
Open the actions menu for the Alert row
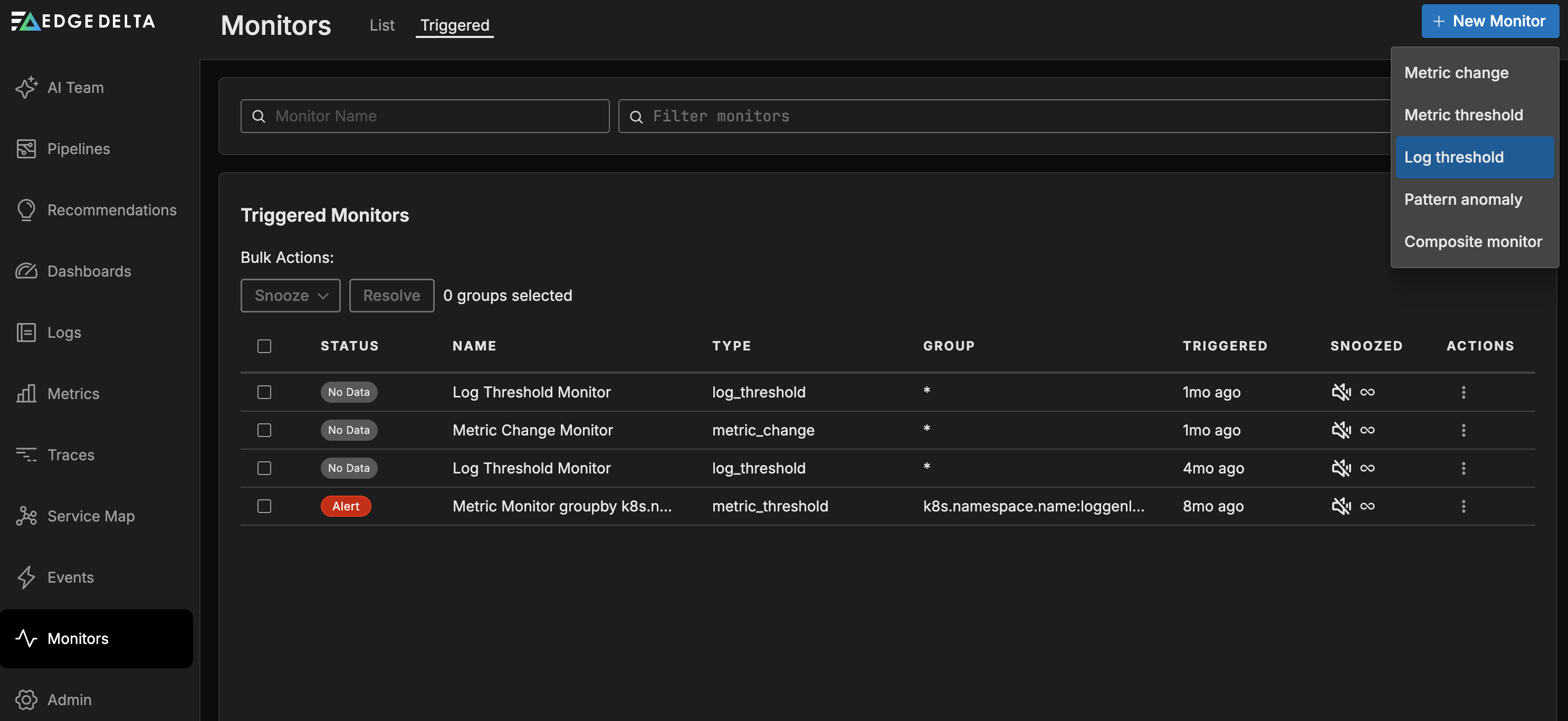pyautogui.click(x=1464, y=506)
